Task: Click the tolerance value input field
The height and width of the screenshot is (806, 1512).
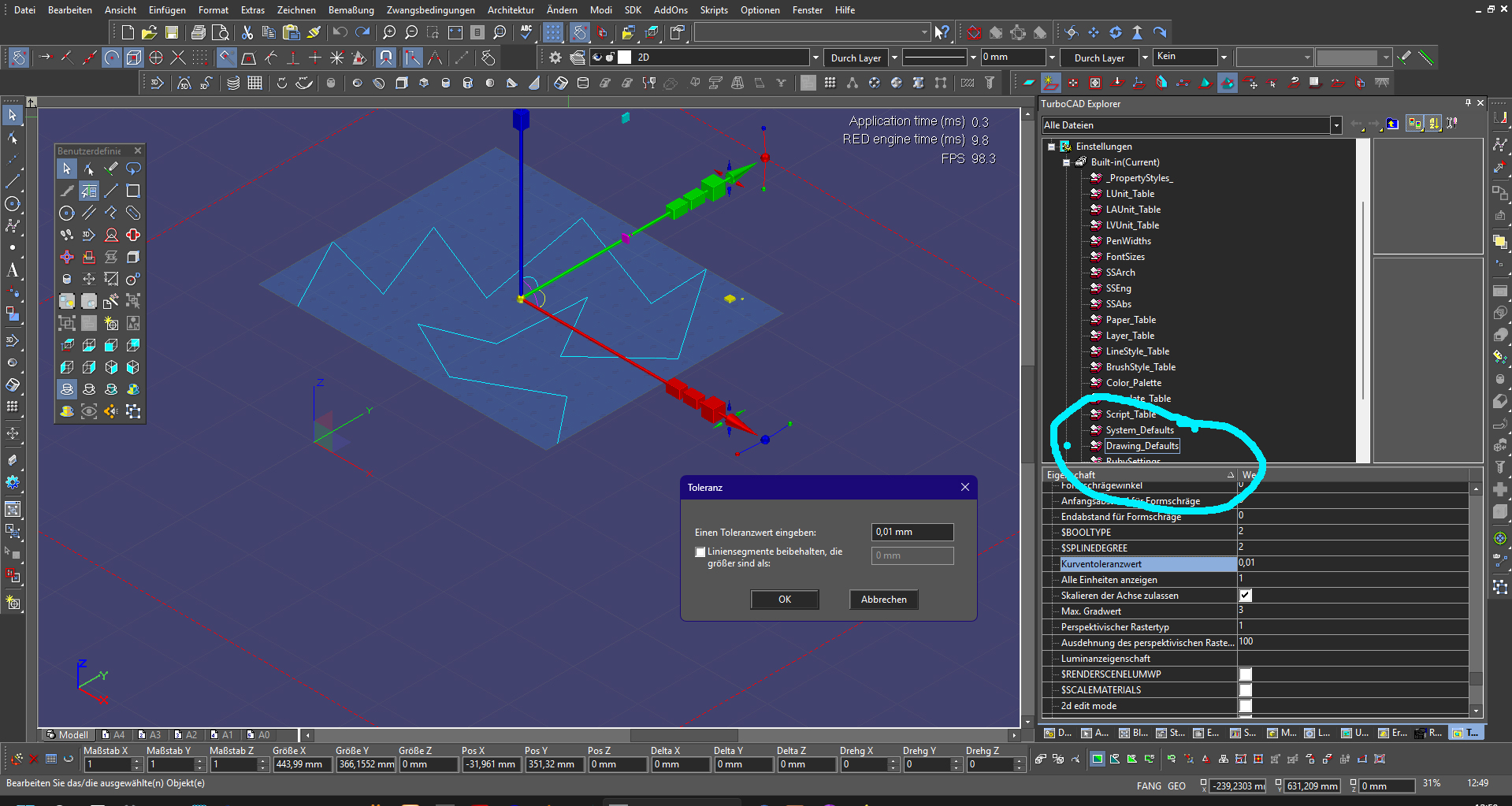Action: [912, 532]
